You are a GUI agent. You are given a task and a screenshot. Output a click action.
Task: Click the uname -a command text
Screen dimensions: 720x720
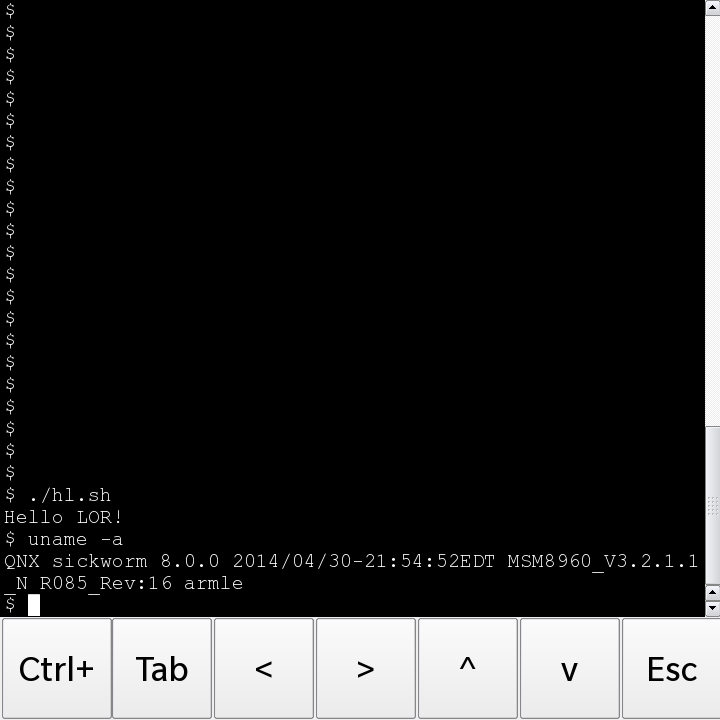pyautogui.click(x=75, y=539)
